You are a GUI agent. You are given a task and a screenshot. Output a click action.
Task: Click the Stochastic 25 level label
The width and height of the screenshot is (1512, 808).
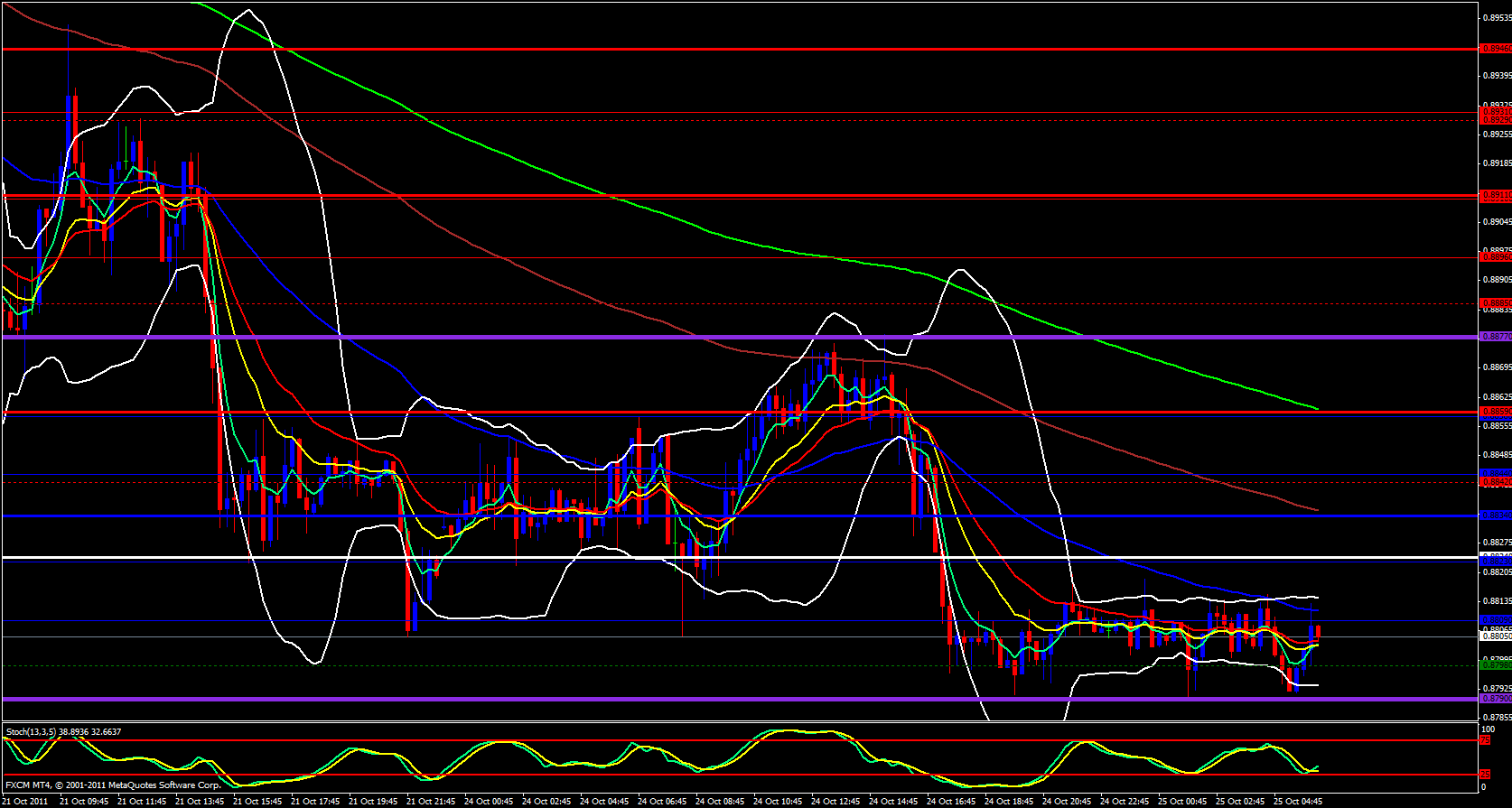pos(1485,775)
